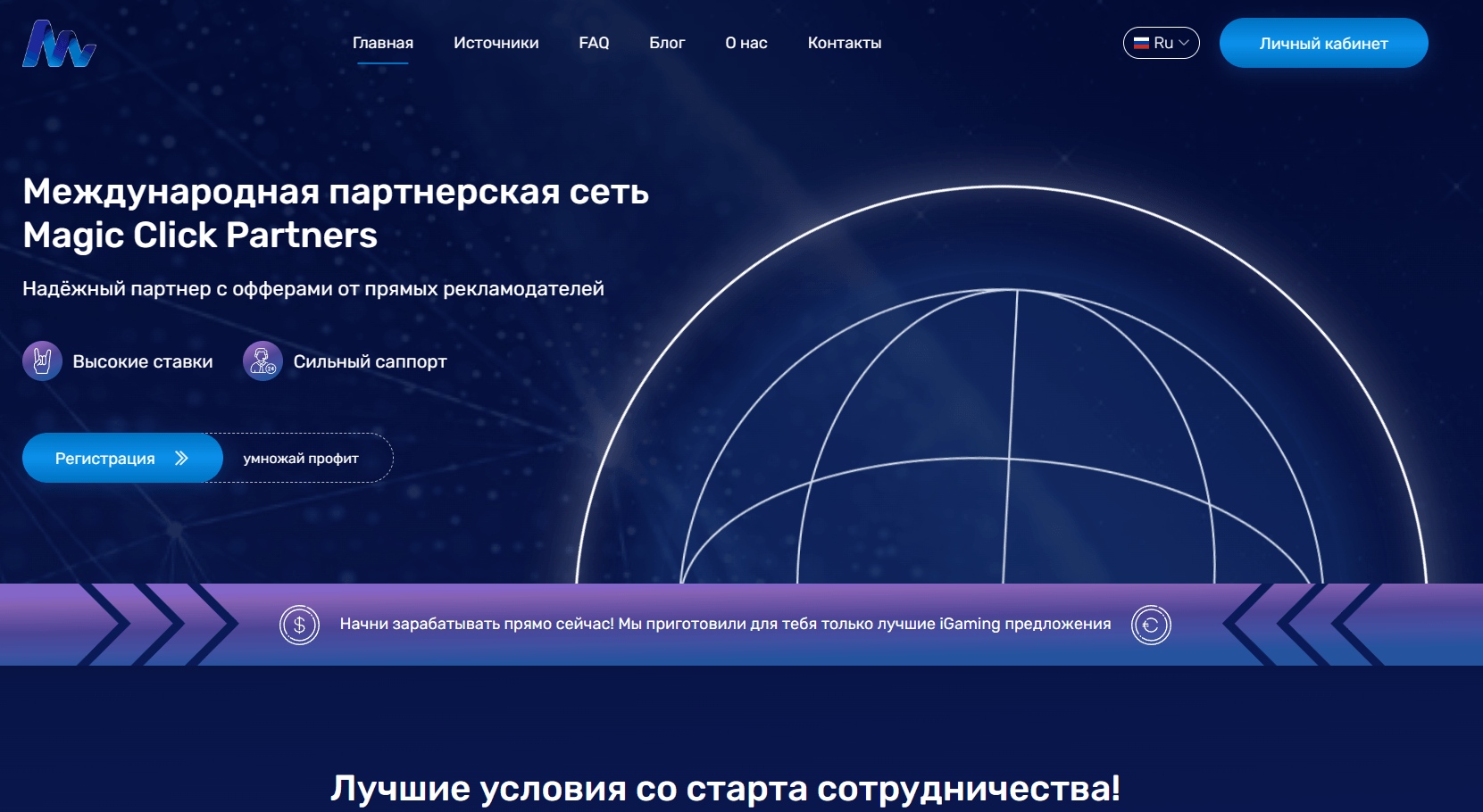Click the умножай профит label
This screenshot has width=1483, height=812.
click(x=301, y=458)
